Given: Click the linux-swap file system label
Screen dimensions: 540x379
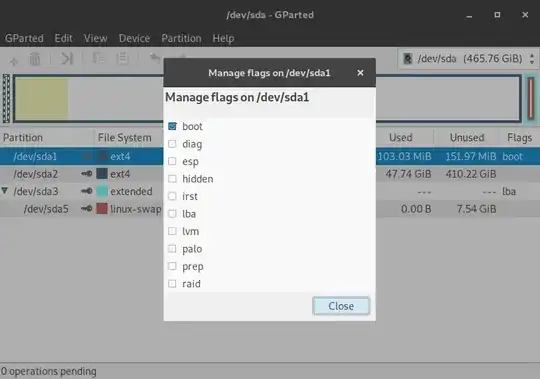Looking at the screenshot, I should [x=135, y=209].
